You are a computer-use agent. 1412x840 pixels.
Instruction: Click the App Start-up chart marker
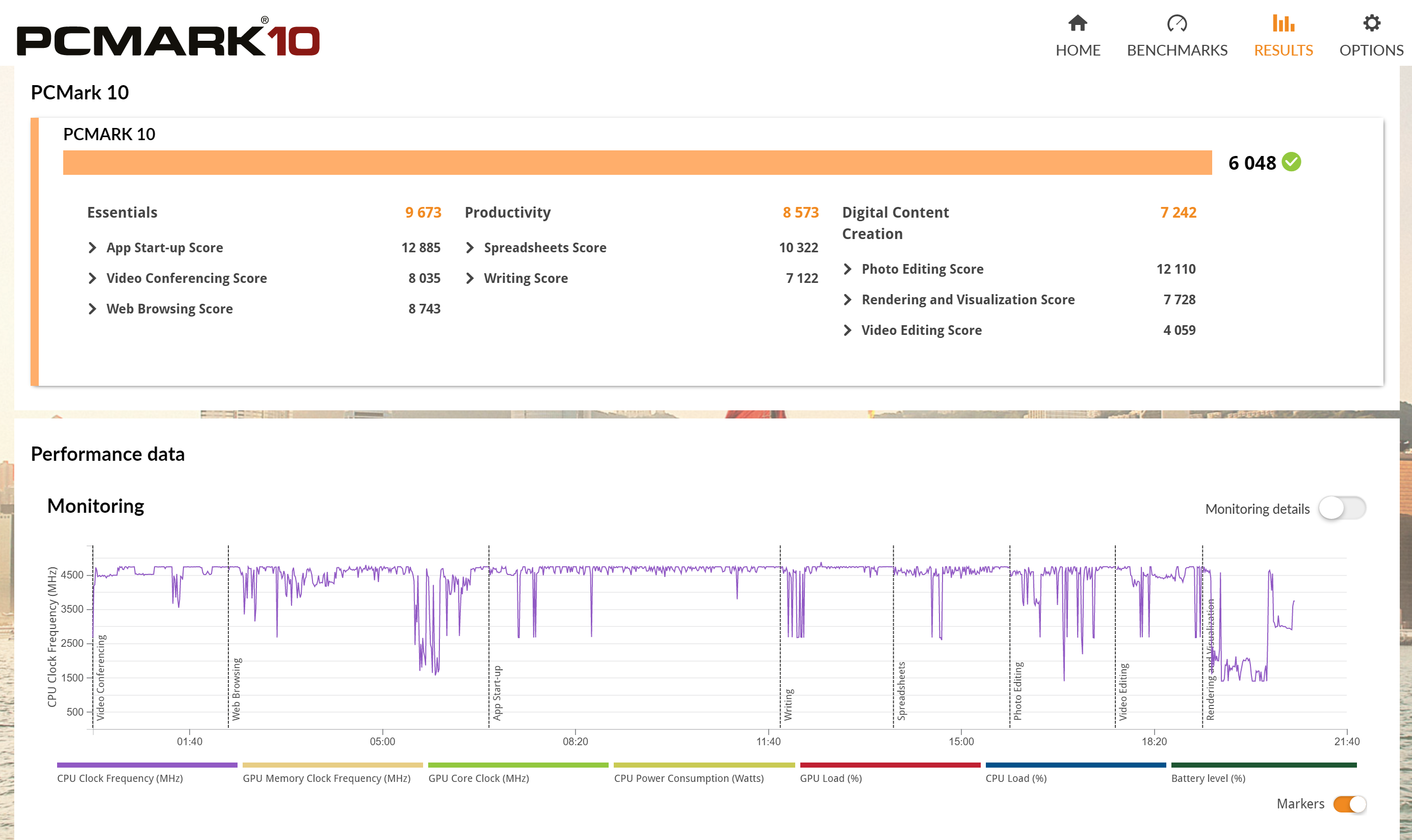[x=497, y=692]
